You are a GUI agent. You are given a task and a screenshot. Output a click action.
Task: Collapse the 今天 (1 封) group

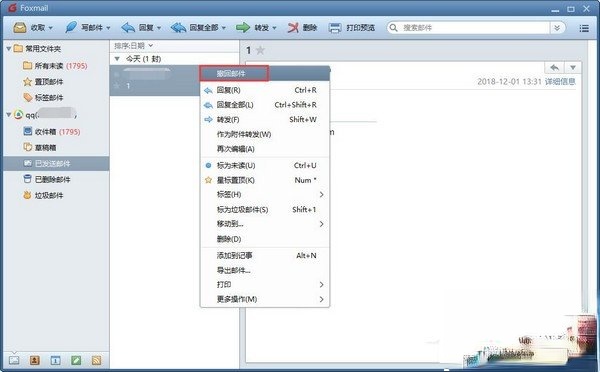(117, 59)
